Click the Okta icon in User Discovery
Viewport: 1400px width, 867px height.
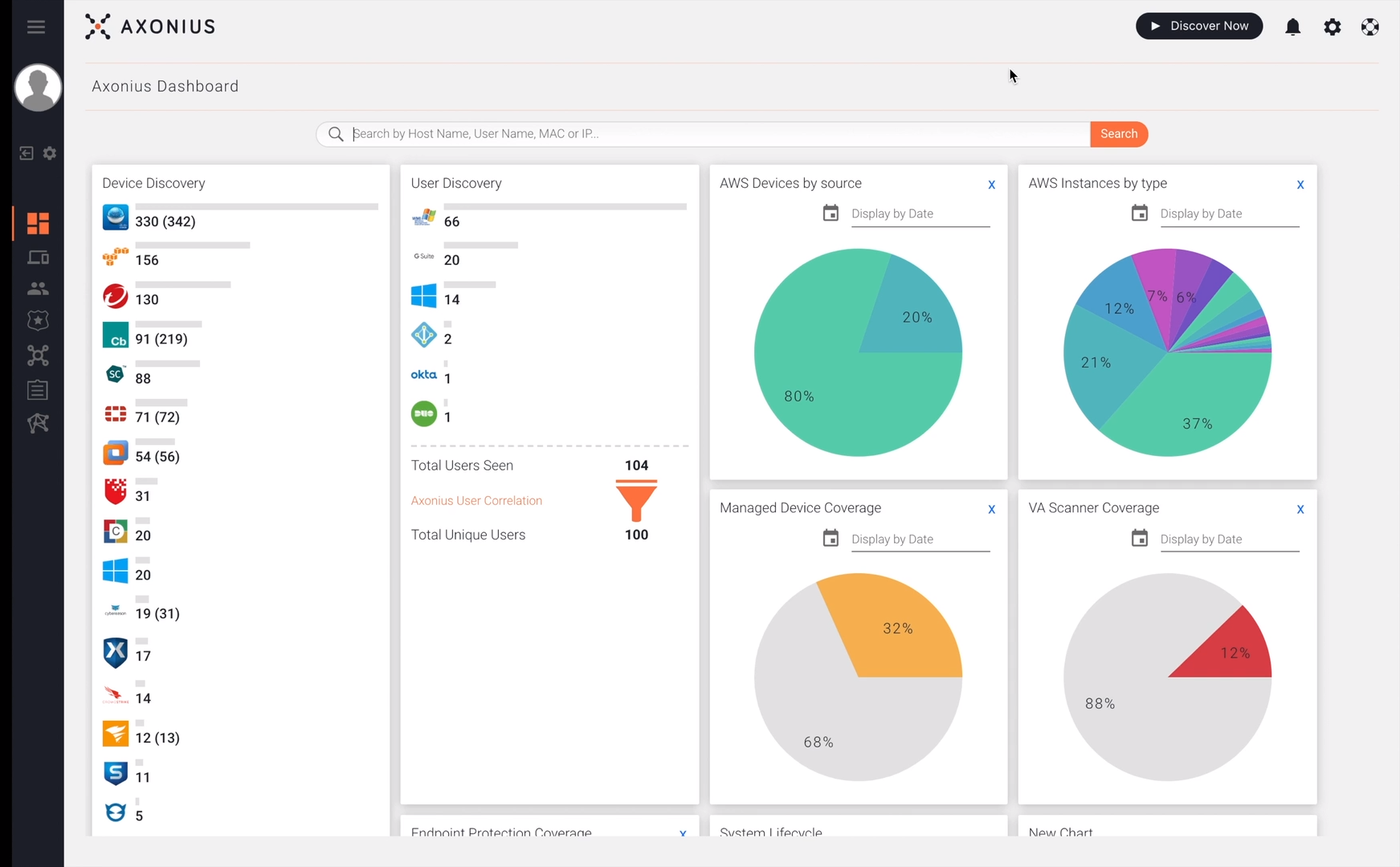click(x=424, y=374)
